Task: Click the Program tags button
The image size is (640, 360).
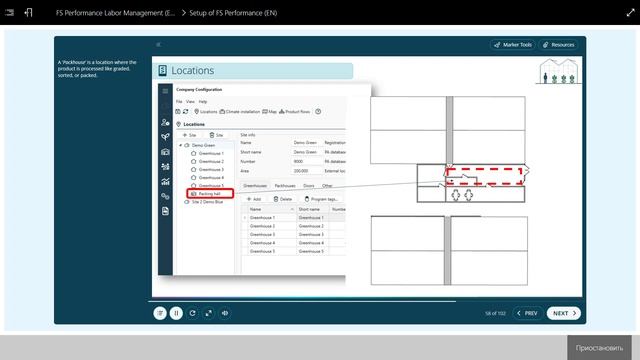Action: point(321,199)
